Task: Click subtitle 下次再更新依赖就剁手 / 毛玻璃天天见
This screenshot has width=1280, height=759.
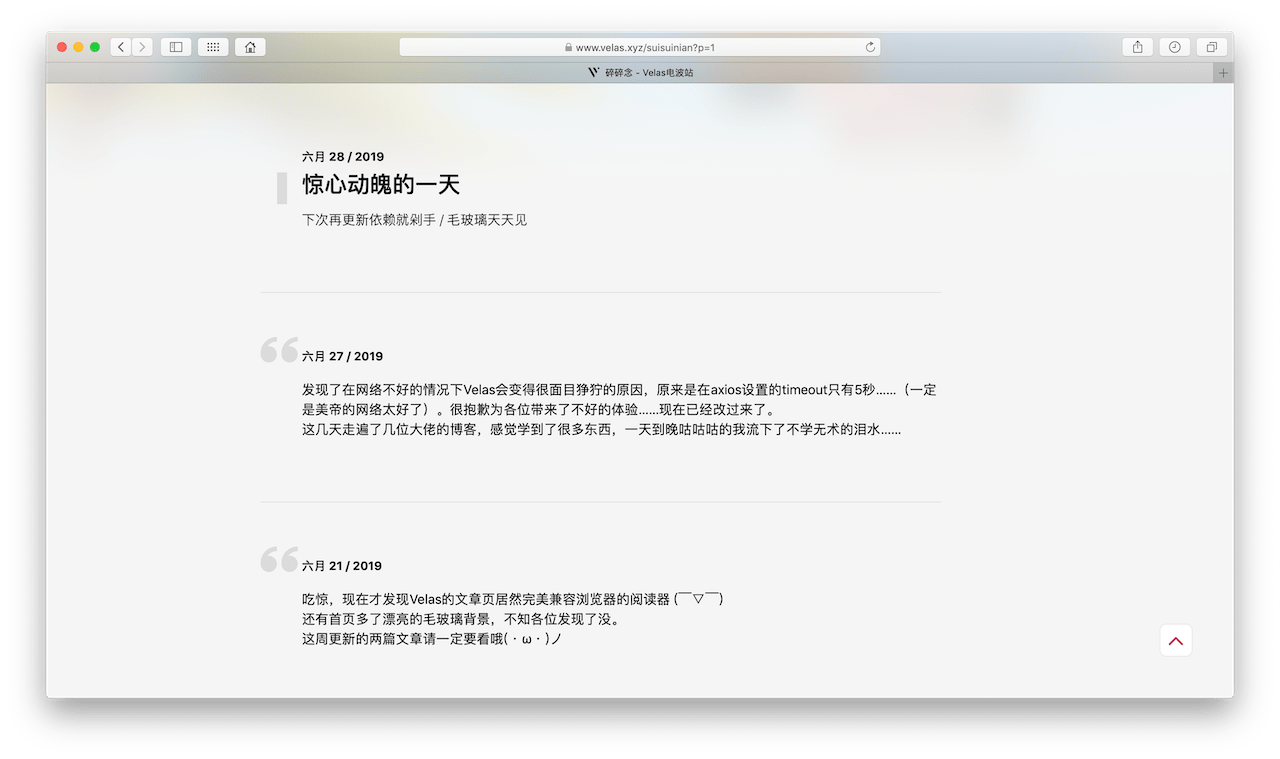Action: click(414, 220)
